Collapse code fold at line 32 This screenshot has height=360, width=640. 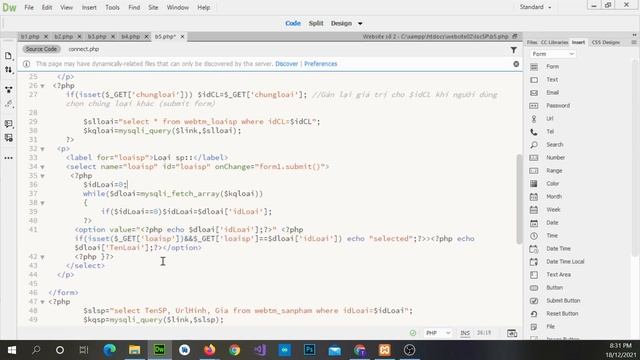[42, 149]
